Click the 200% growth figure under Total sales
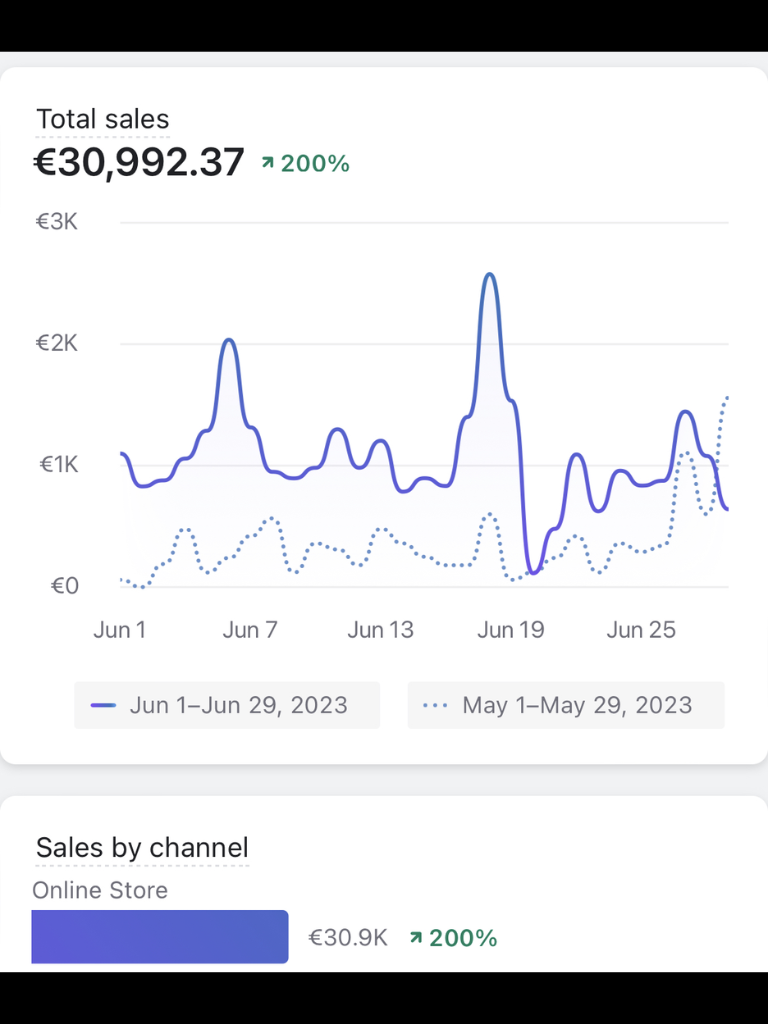The width and height of the screenshot is (768, 1024). [x=315, y=163]
